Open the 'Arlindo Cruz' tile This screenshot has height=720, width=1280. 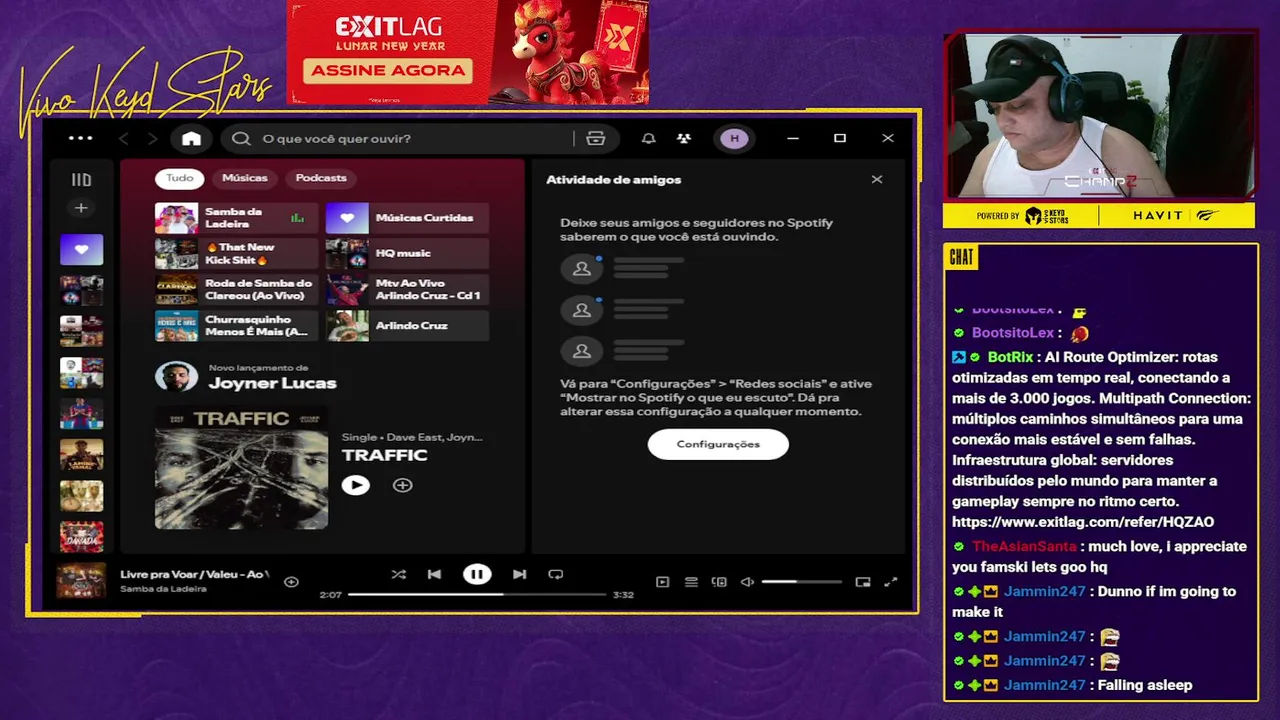[x=407, y=326]
